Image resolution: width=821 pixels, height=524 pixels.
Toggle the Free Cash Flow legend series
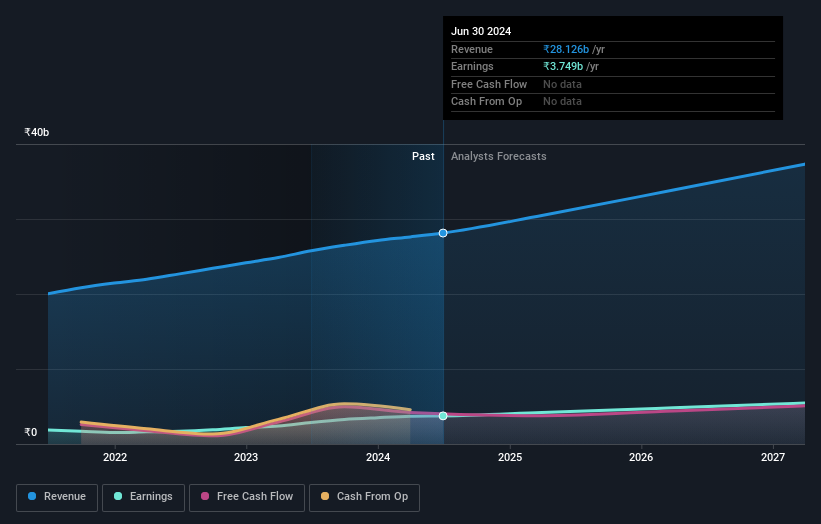tap(247, 497)
